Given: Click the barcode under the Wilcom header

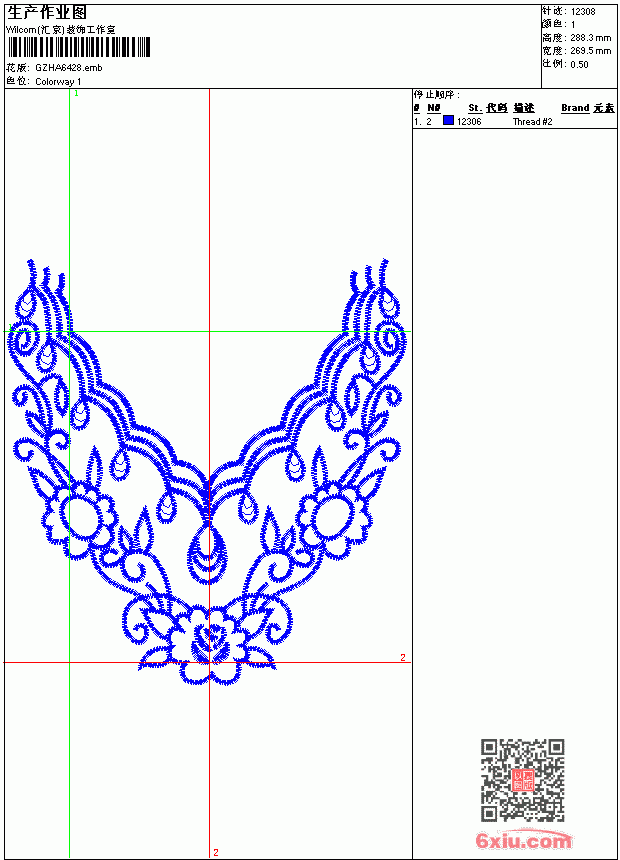Looking at the screenshot, I should click(x=78, y=47).
